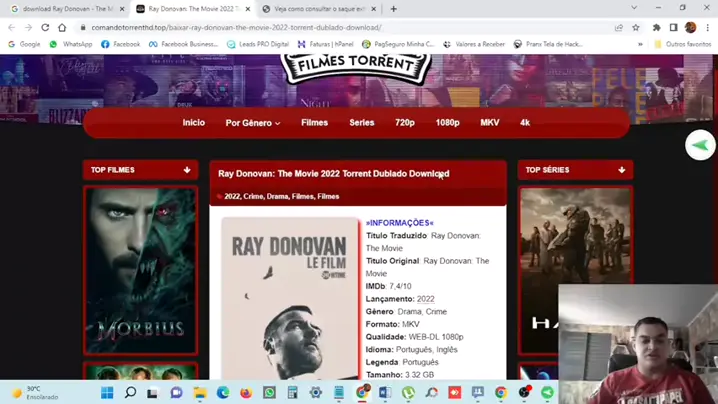The height and width of the screenshot is (404, 718).
Task: Select the 720p navigation item
Action: 405,123
